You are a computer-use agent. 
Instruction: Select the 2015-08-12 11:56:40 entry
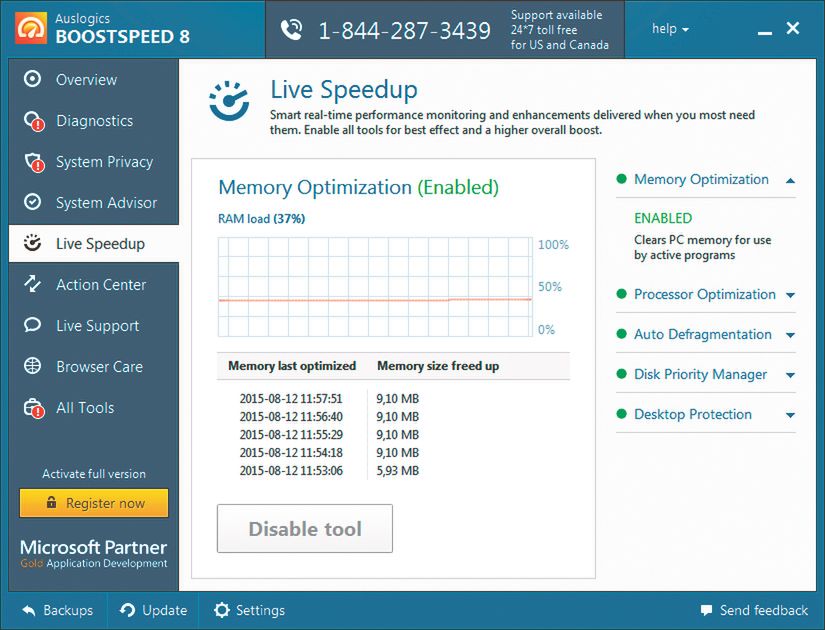[291, 416]
